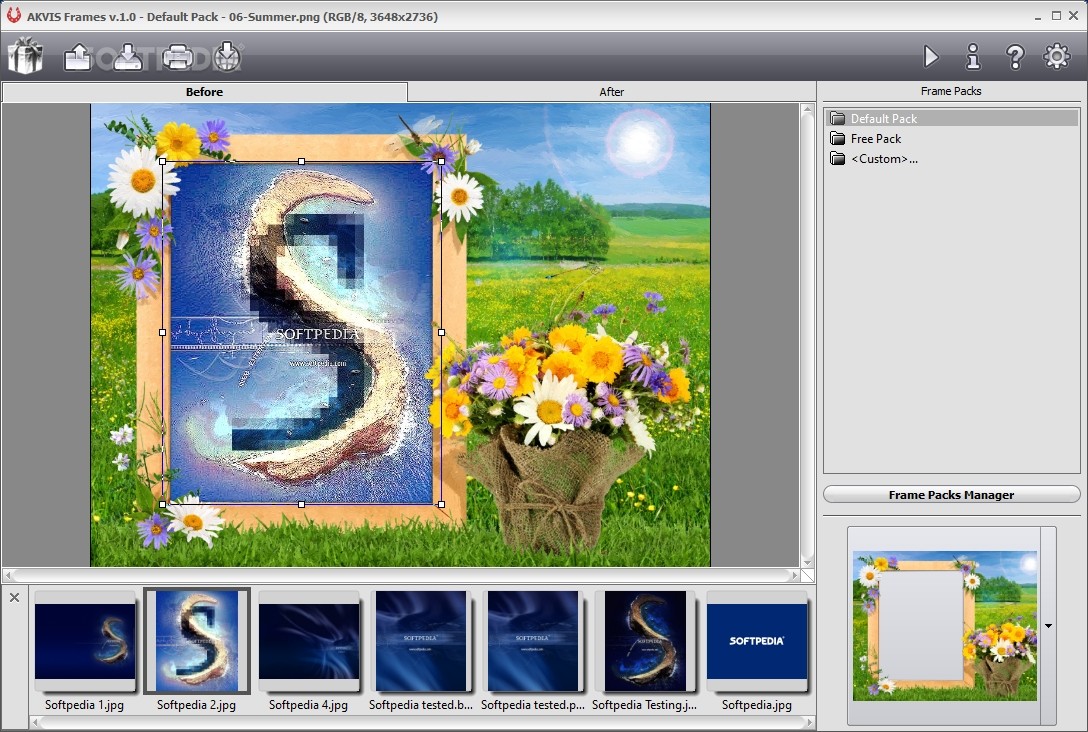This screenshot has width=1088, height=732.
Task: Switch to the After tab
Action: coord(611,92)
